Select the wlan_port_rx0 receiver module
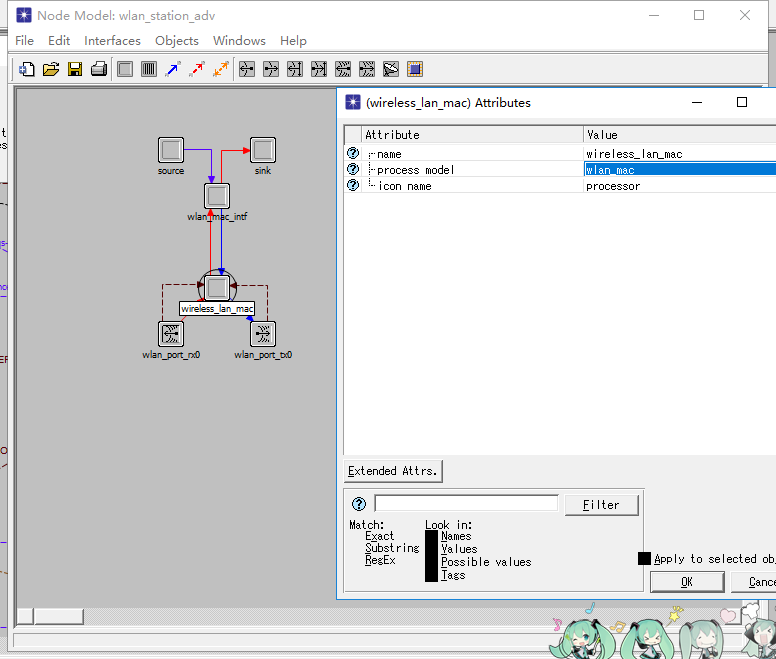The image size is (776, 659). [x=171, y=334]
